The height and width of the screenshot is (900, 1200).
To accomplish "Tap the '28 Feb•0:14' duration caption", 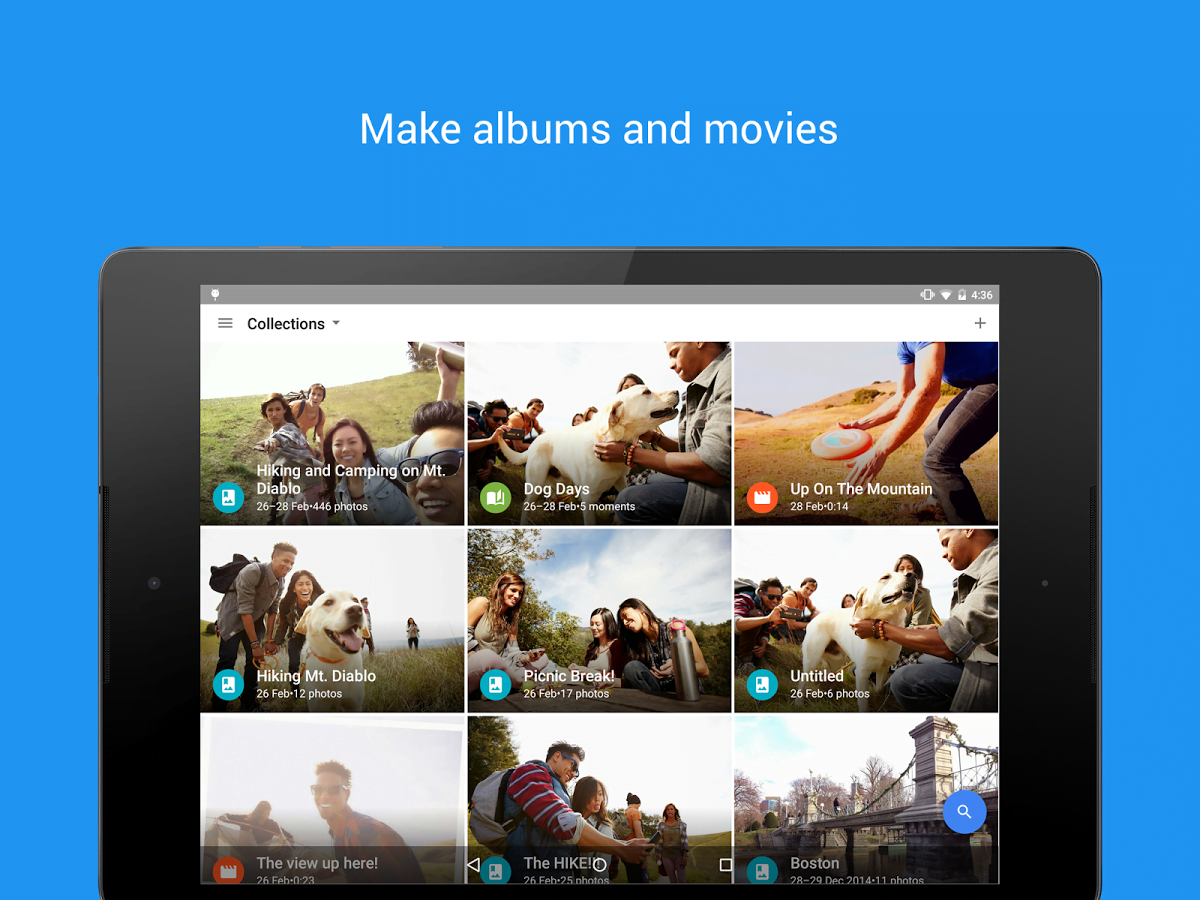I will pos(819,507).
